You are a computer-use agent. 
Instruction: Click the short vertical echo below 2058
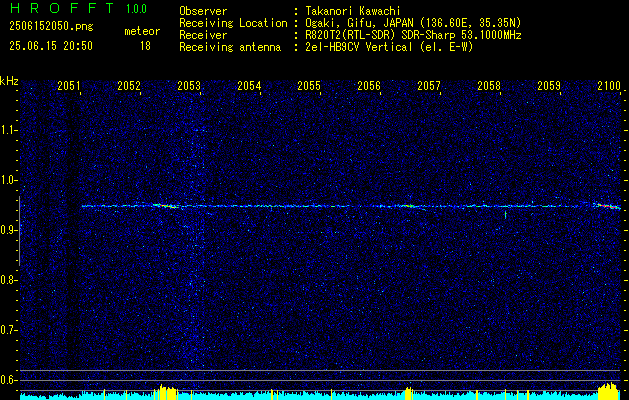coord(505,215)
